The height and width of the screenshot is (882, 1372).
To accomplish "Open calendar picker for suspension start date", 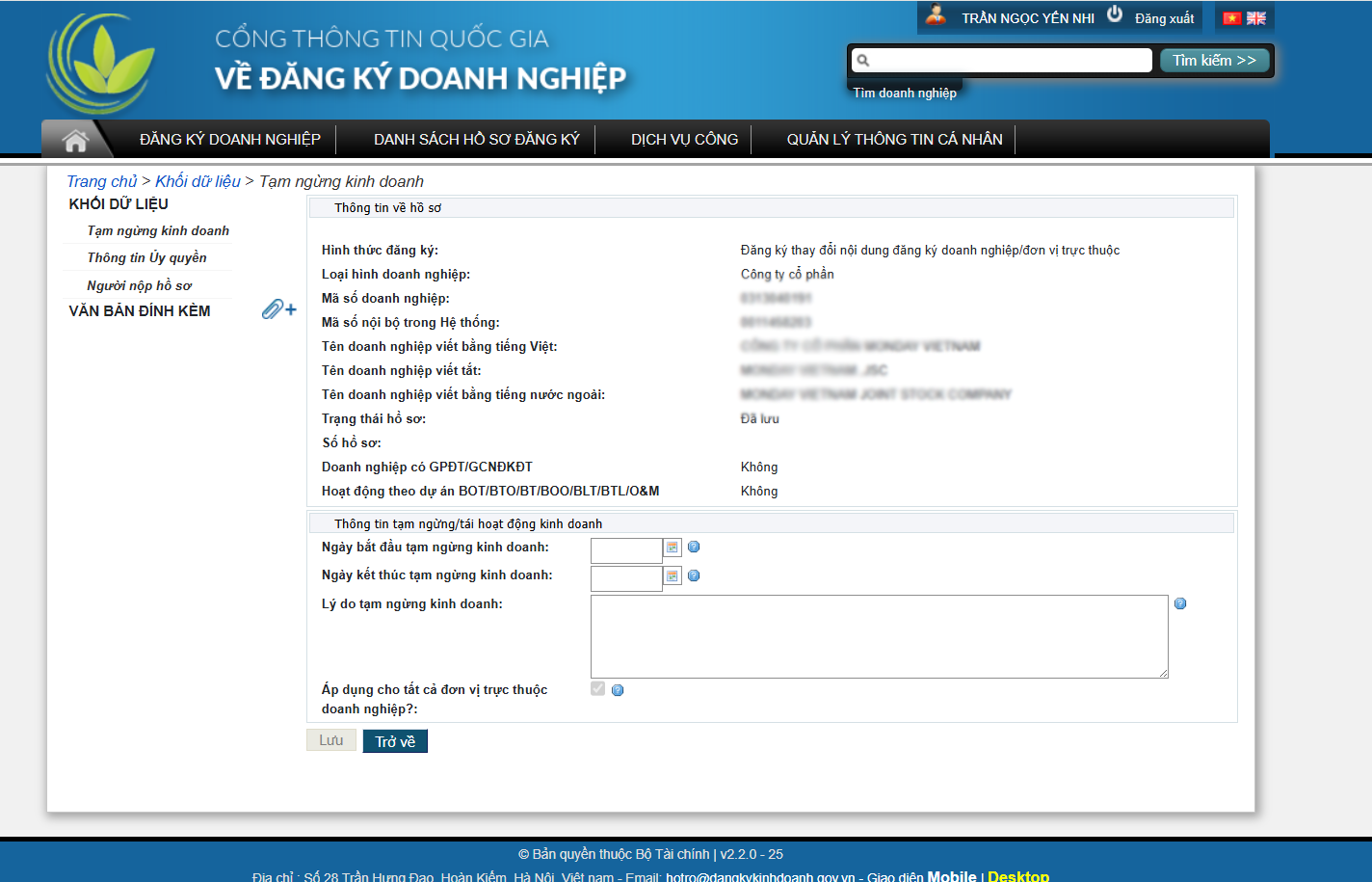I will [673, 548].
